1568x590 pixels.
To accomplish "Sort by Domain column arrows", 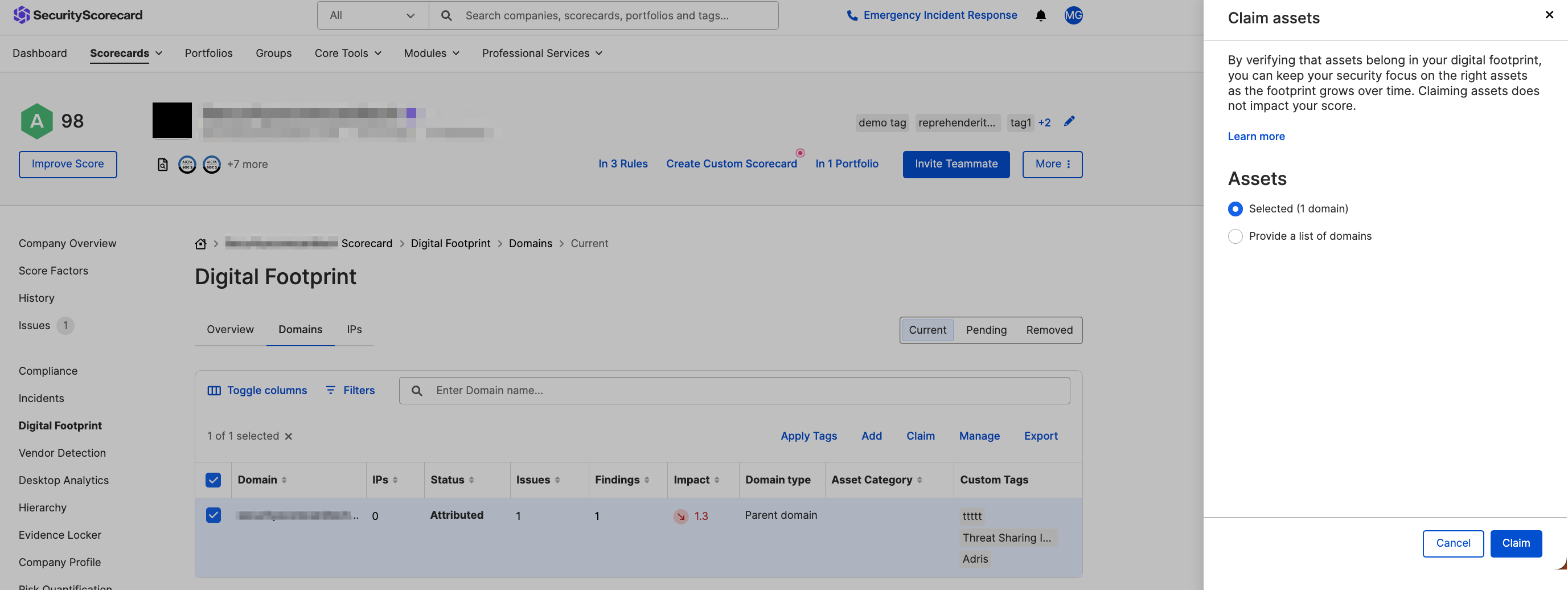I will point(284,481).
